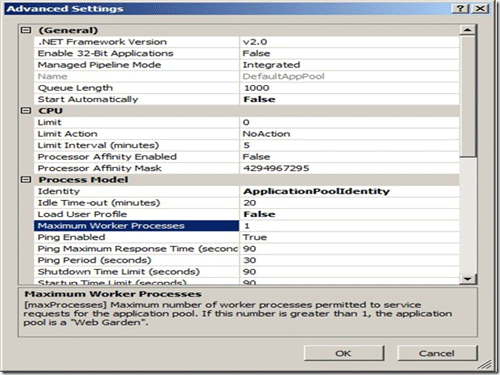Select the Identity property row

[247, 191]
